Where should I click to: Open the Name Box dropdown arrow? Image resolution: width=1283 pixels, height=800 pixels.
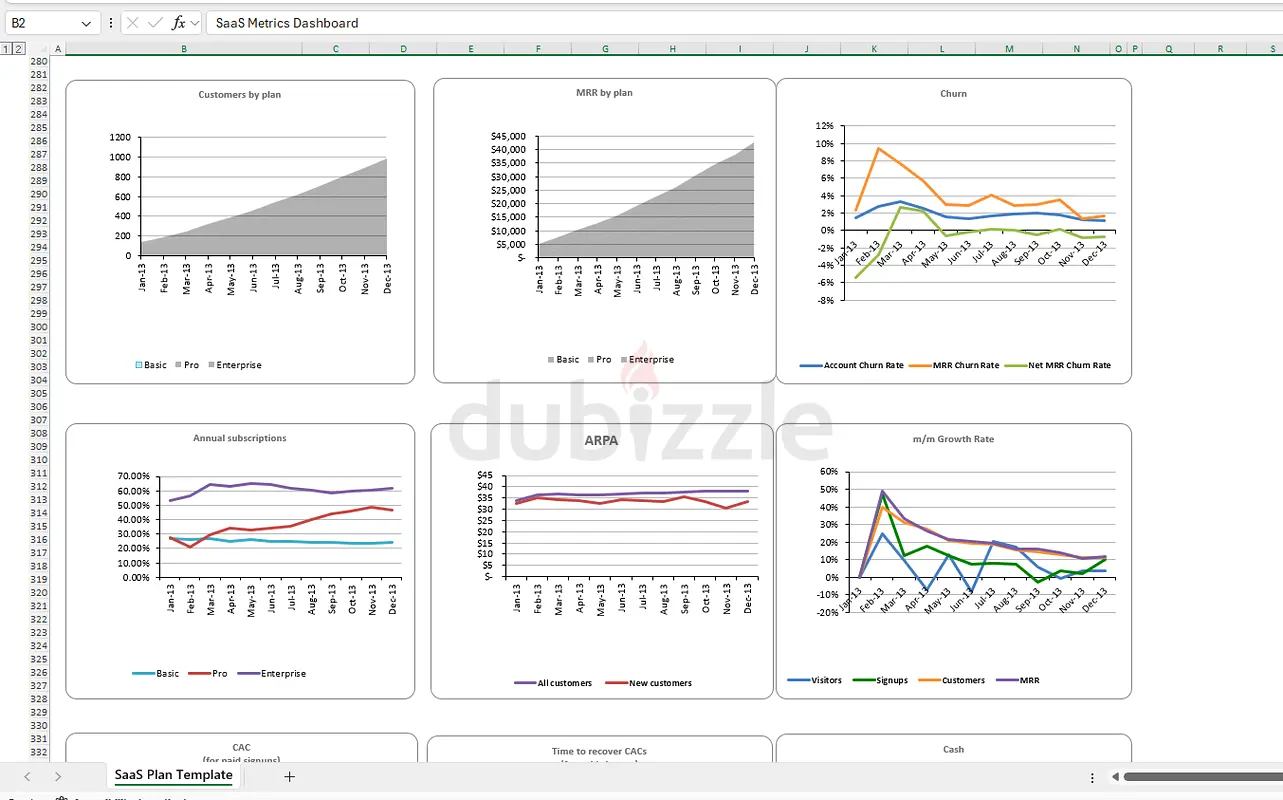click(x=86, y=22)
